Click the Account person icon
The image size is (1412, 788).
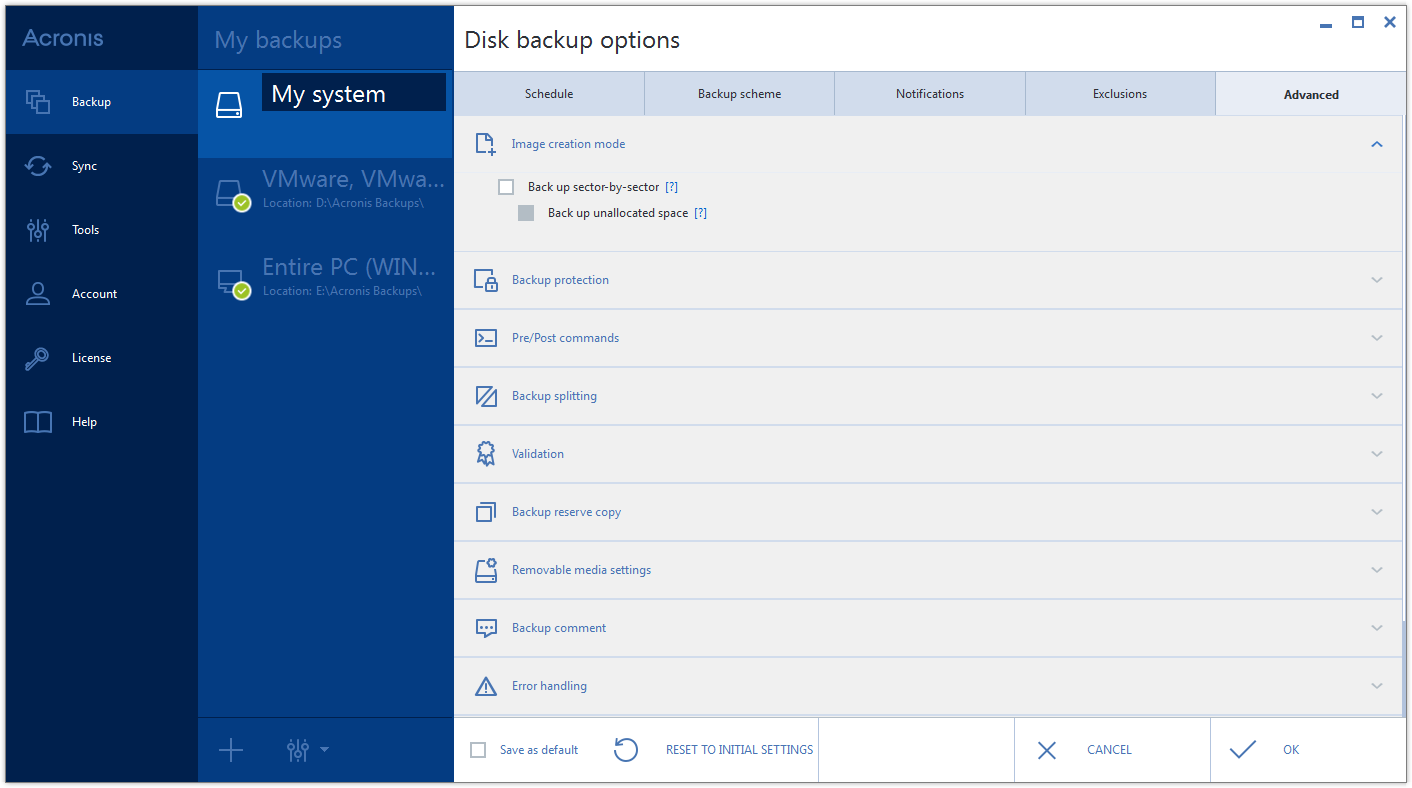click(x=38, y=294)
